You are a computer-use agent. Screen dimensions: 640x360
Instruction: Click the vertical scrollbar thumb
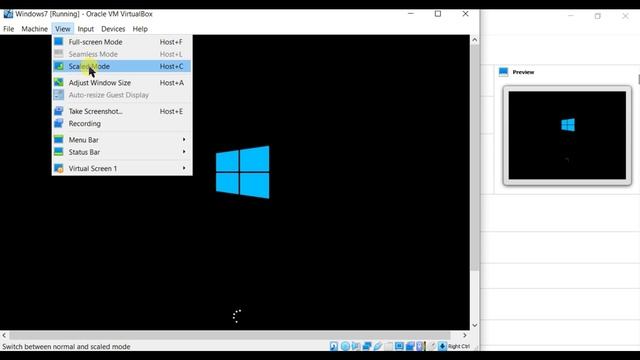pyautogui.click(x=474, y=157)
